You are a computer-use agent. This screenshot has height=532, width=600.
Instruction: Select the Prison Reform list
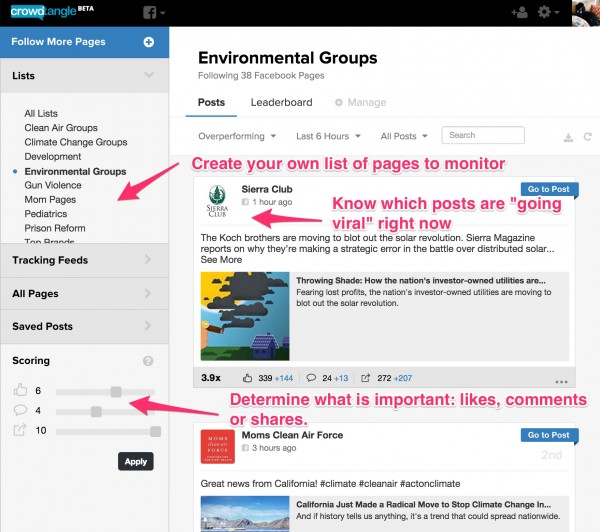(55, 228)
